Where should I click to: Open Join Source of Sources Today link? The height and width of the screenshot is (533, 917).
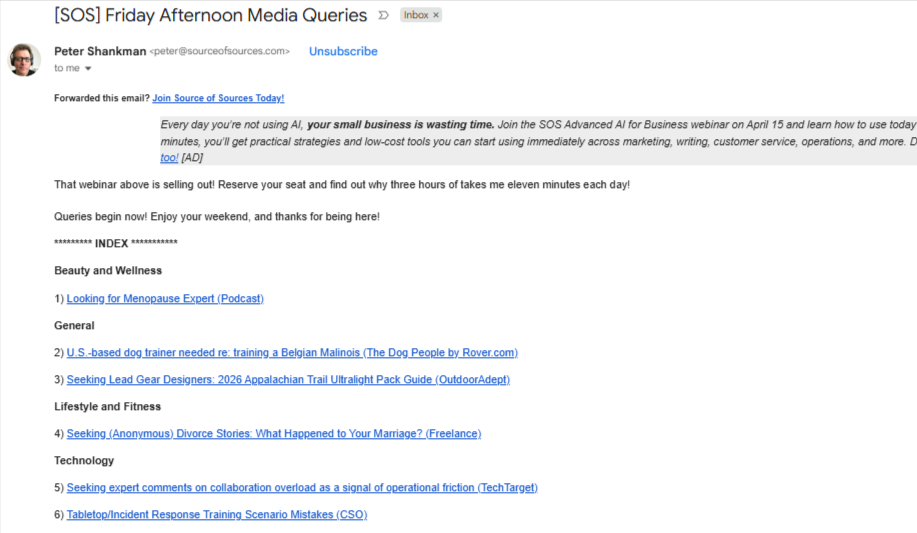(218, 98)
